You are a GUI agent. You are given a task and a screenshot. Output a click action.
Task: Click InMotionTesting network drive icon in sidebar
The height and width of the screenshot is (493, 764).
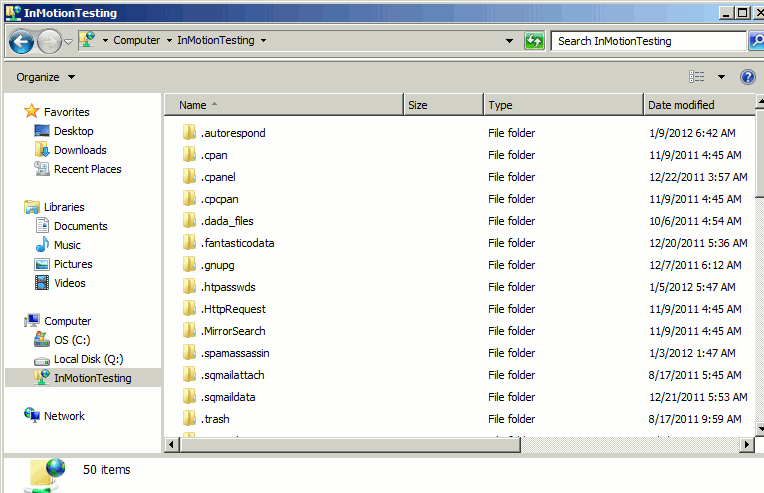[42, 377]
